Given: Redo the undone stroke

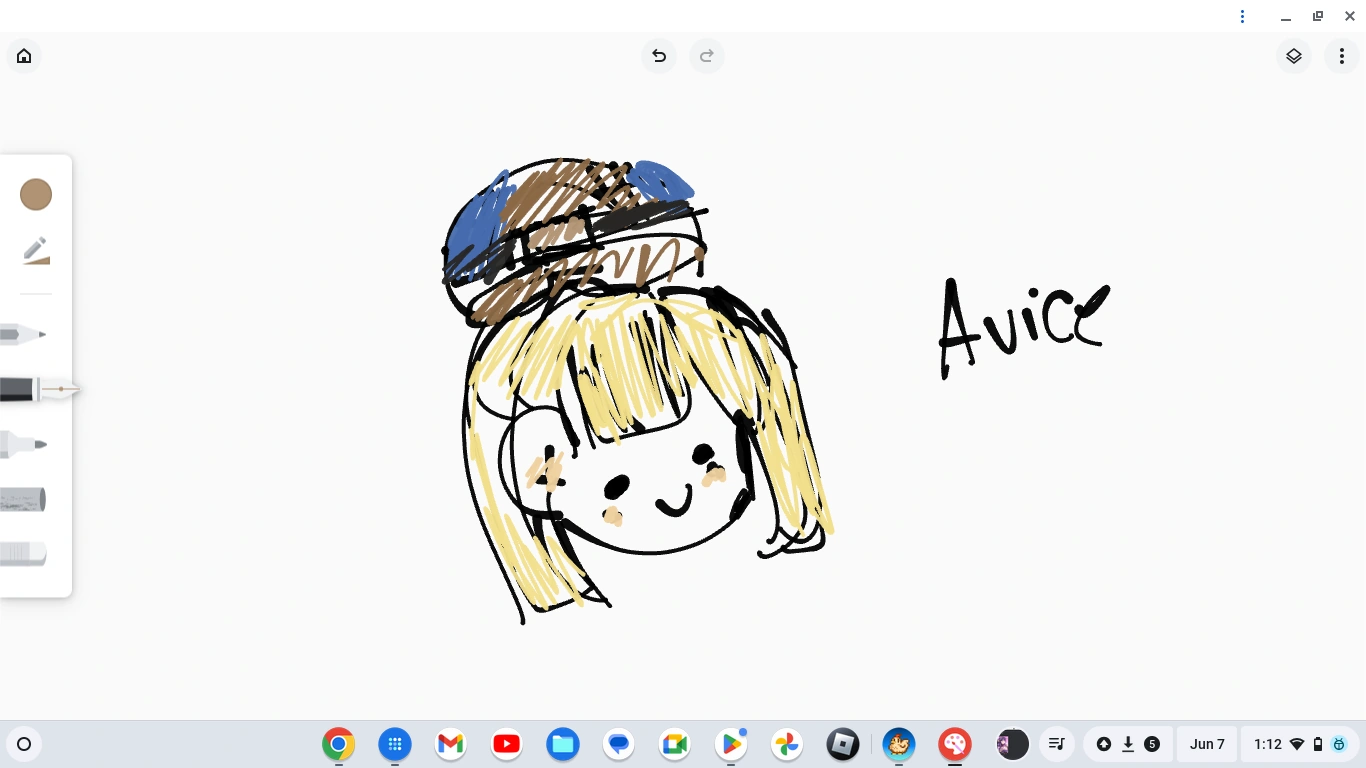Looking at the screenshot, I should tap(707, 56).
